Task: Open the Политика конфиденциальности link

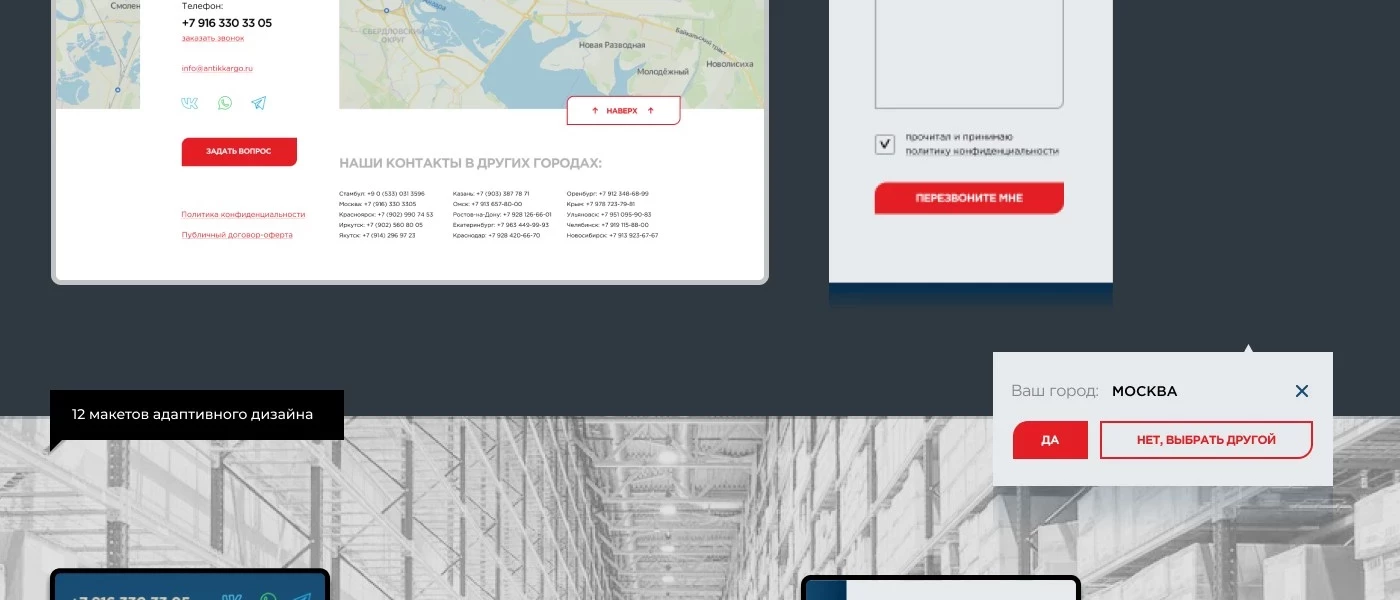Action: click(243, 215)
